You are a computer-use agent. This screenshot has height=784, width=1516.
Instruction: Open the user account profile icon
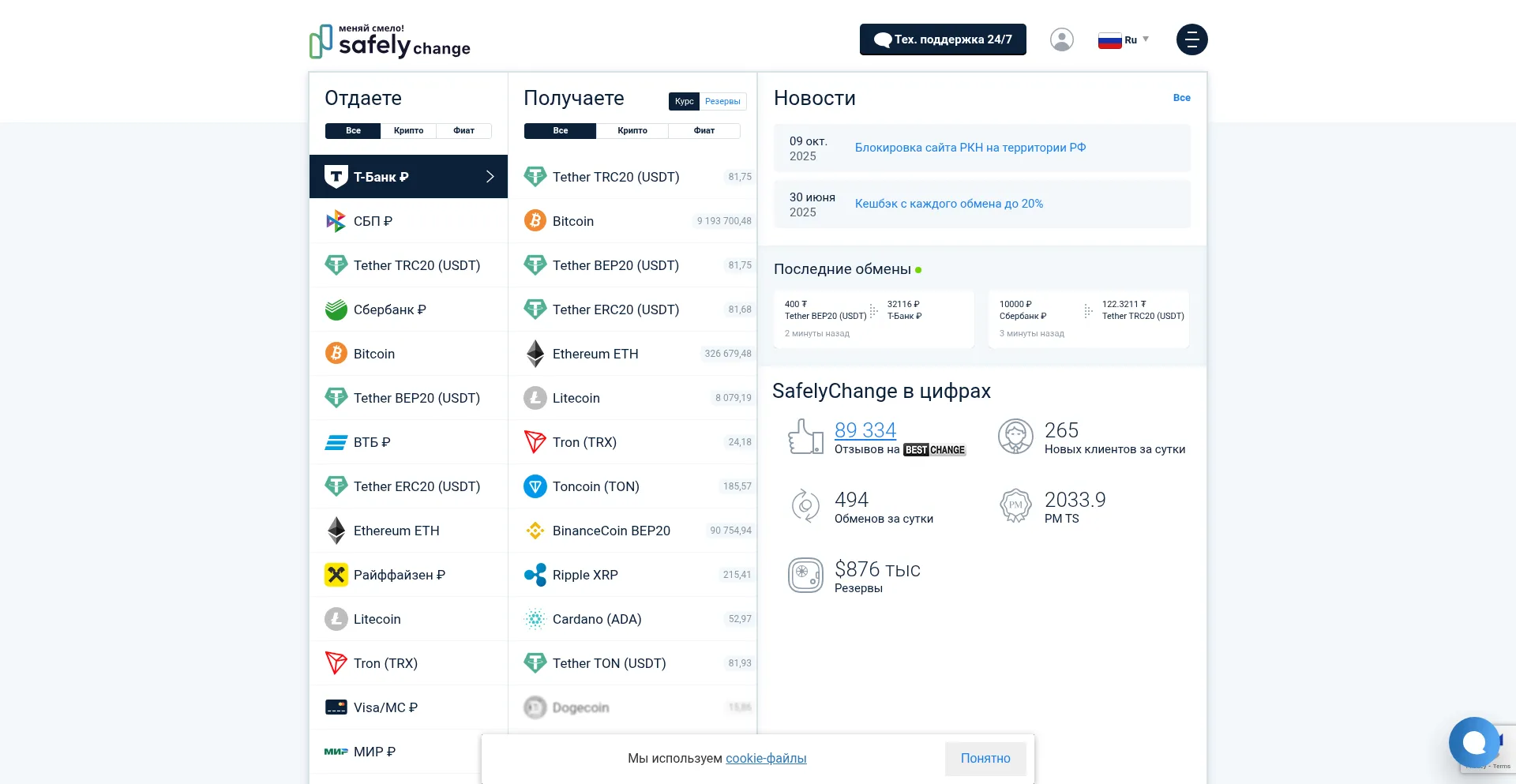click(x=1061, y=39)
